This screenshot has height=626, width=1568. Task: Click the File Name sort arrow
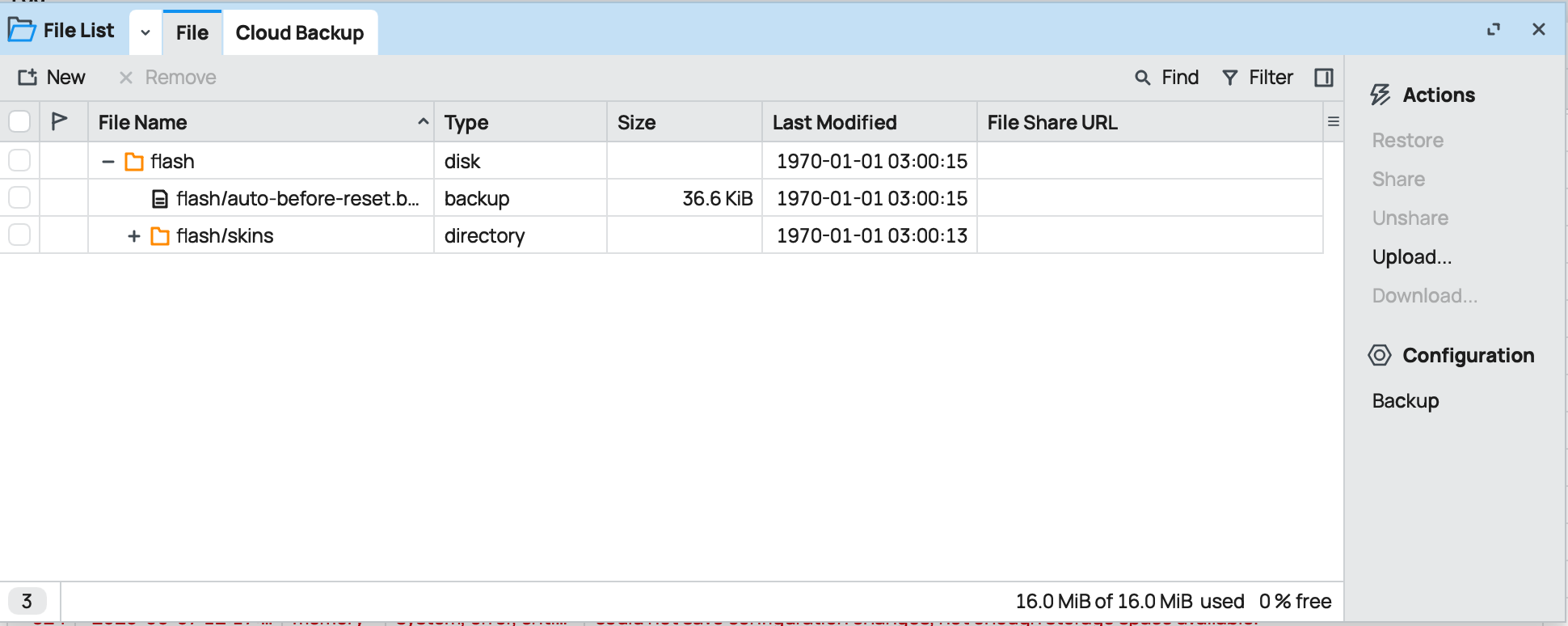(423, 121)
